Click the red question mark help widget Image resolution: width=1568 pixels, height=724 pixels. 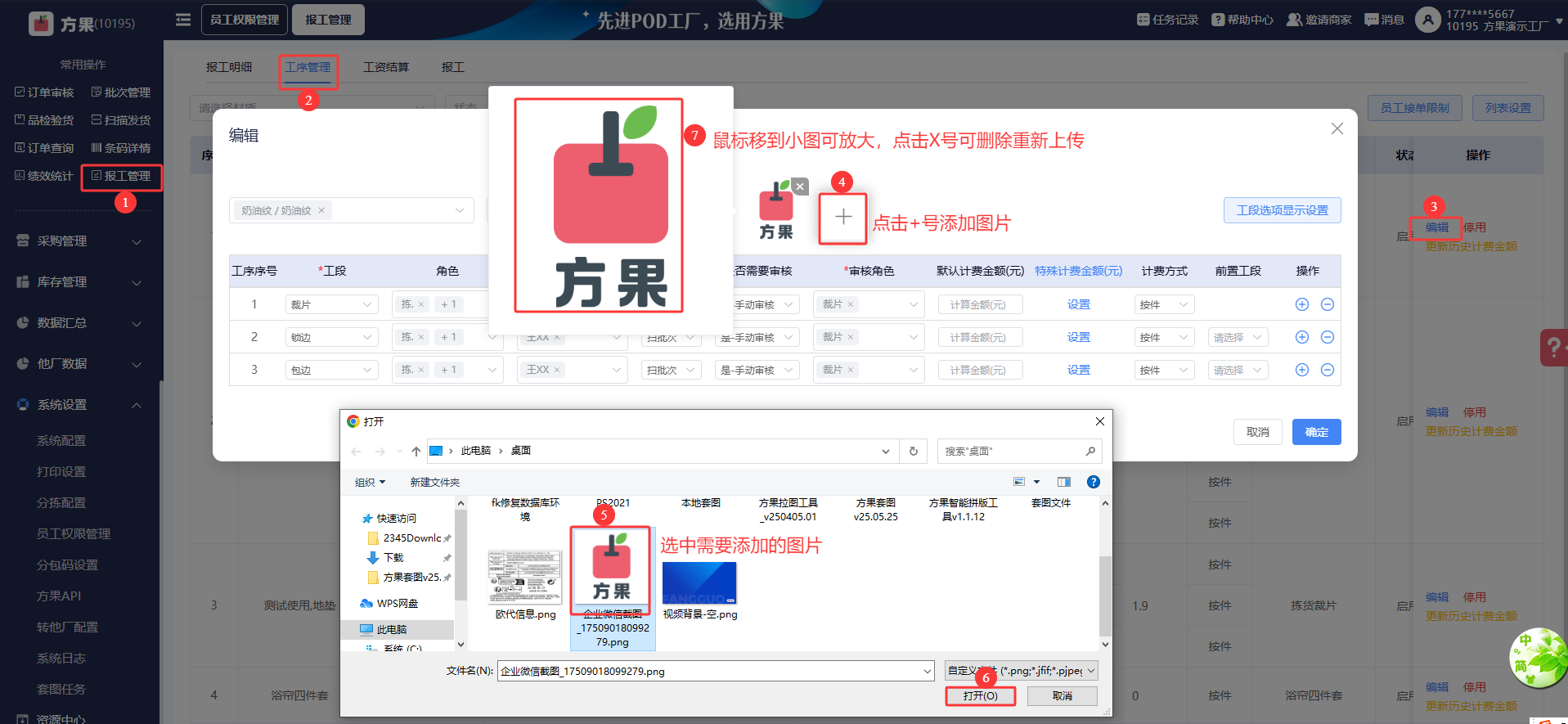point(1553,348)
